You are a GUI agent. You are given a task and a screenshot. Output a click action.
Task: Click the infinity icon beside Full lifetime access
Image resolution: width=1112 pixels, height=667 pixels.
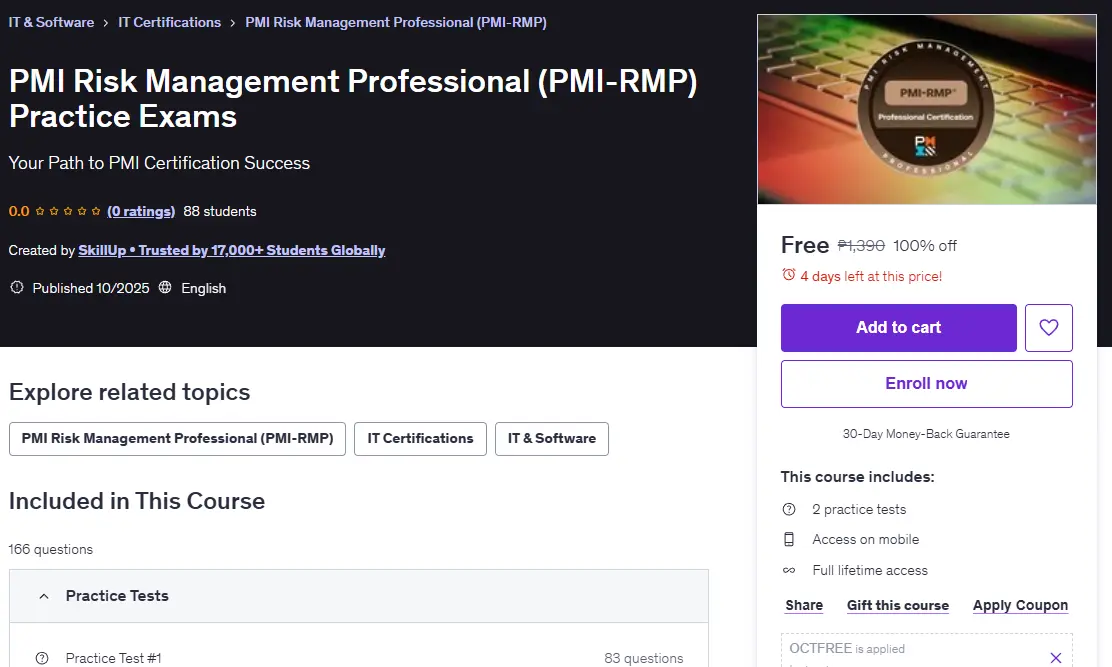click(x=789, y=570)
